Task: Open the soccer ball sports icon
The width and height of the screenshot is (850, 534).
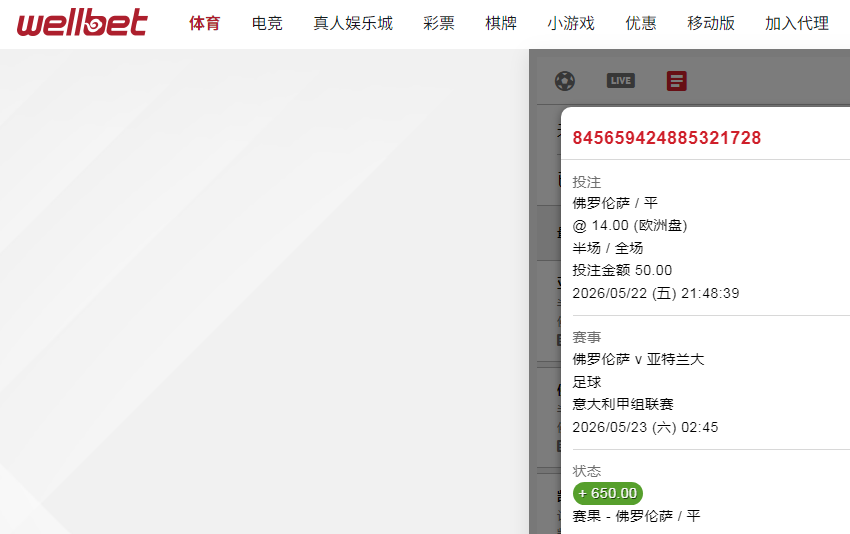Action: pos(565,81)
